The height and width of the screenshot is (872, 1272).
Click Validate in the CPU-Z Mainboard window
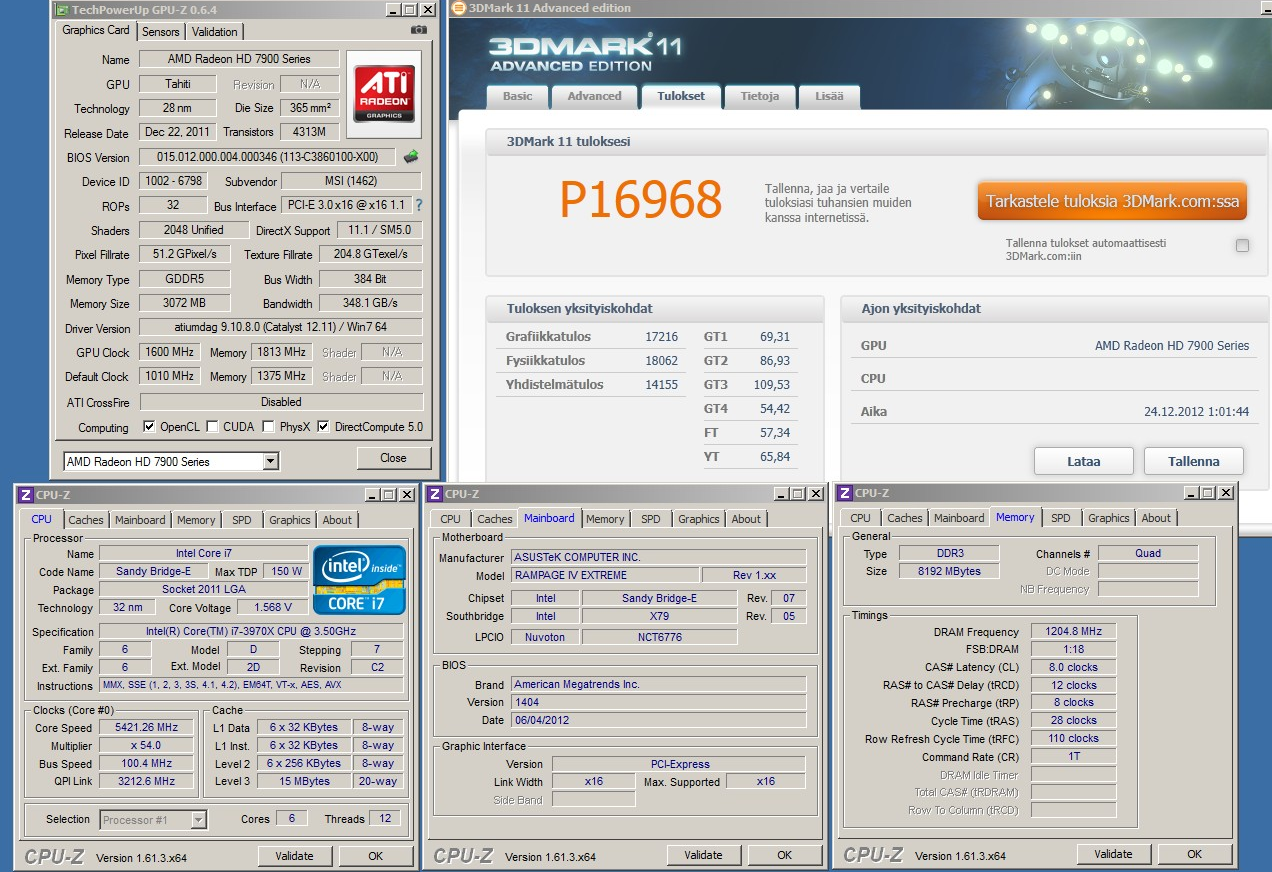pos(704,855)
